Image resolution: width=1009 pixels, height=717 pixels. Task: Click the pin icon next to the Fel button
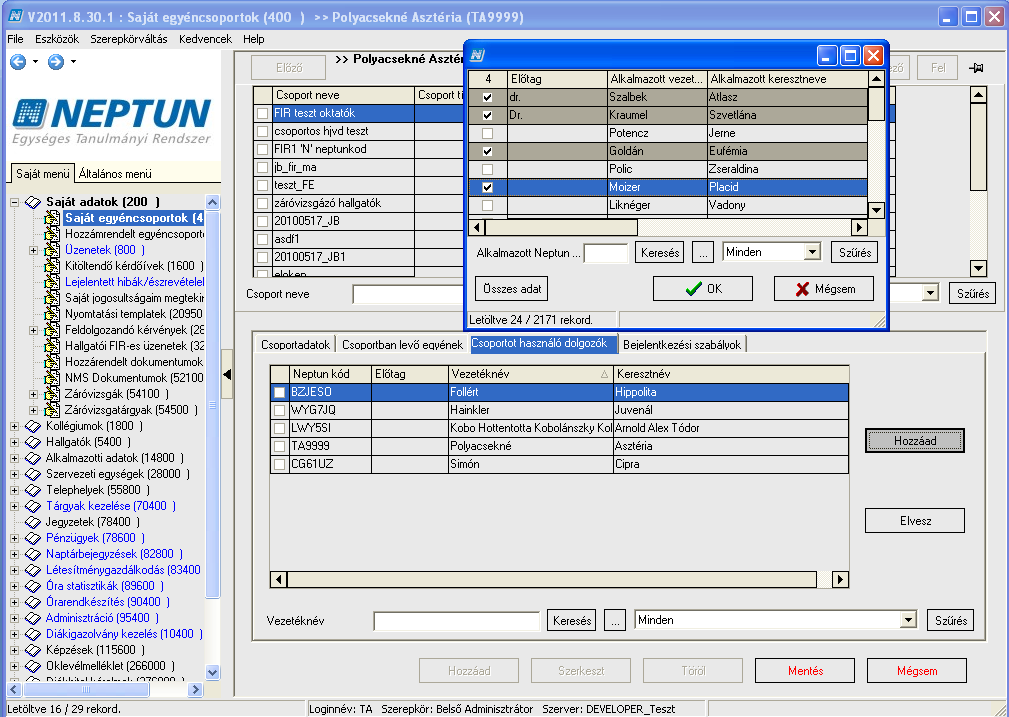click(976, 68)
